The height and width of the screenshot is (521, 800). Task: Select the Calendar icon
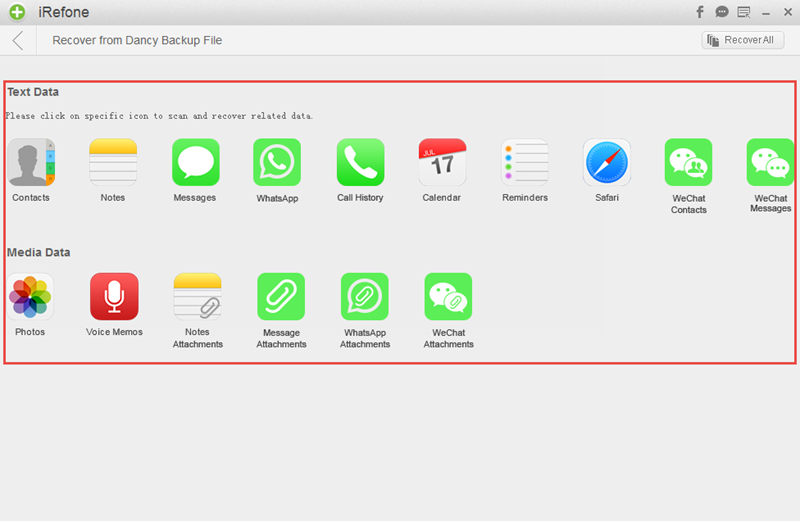click(442, 162)
